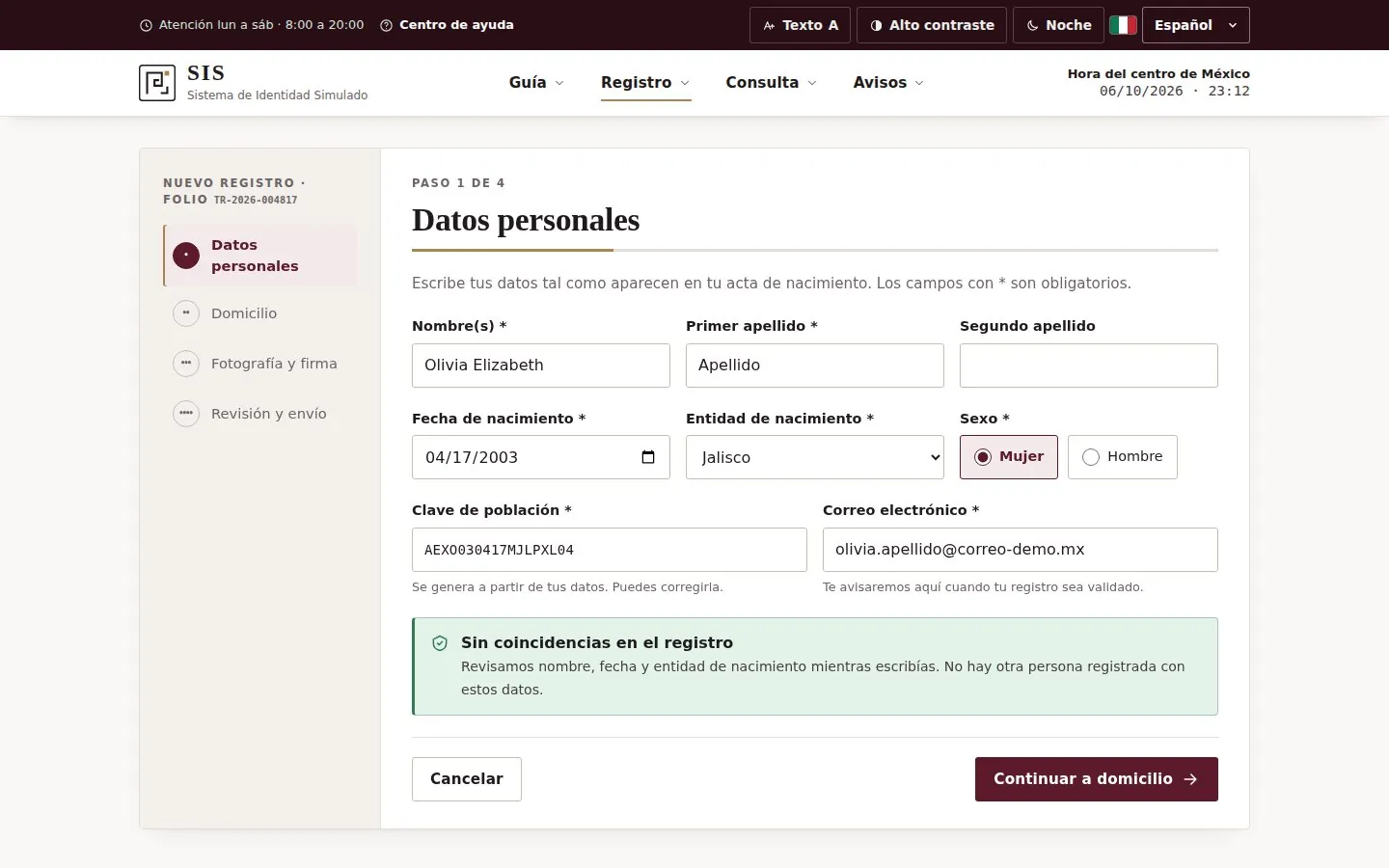Go to Fotografía y firma step label
This screenshot has width=1389, height=868.
(274, 364)
